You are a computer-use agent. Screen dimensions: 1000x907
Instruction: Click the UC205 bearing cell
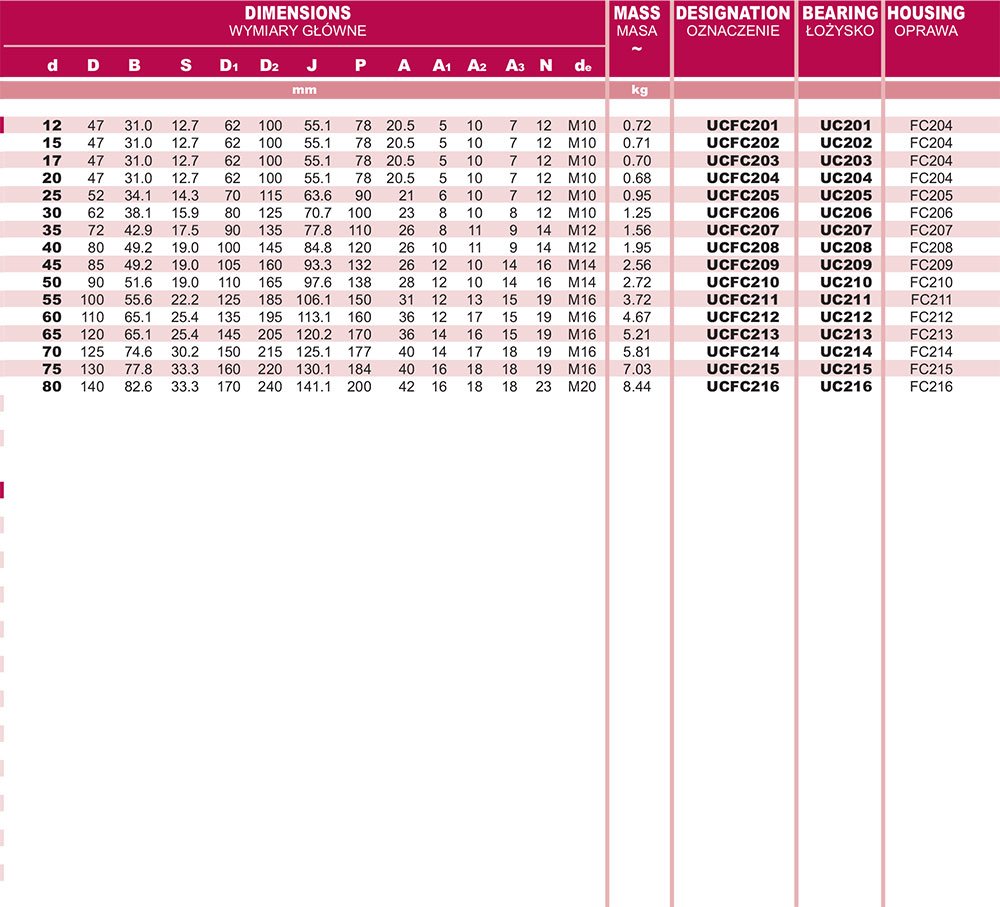(845, 195)
